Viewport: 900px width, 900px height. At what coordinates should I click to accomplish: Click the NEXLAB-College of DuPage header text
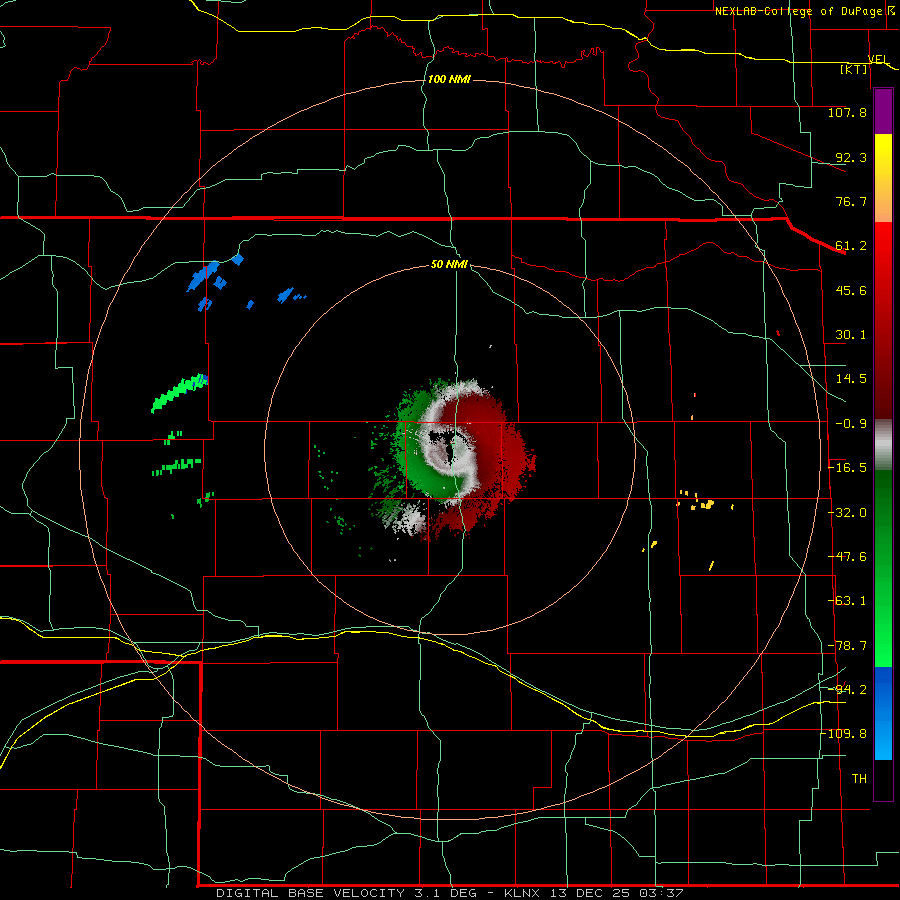[x=798, y=11]
